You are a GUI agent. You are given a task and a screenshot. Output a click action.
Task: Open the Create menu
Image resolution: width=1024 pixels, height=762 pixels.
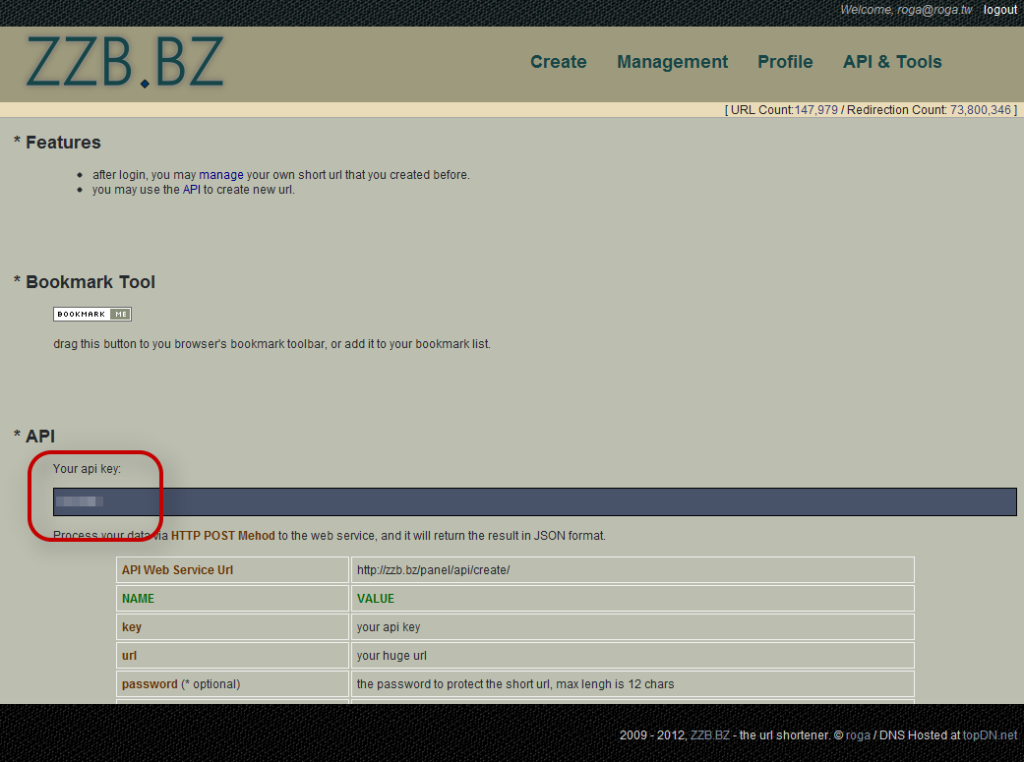click(x=558, y=62)
